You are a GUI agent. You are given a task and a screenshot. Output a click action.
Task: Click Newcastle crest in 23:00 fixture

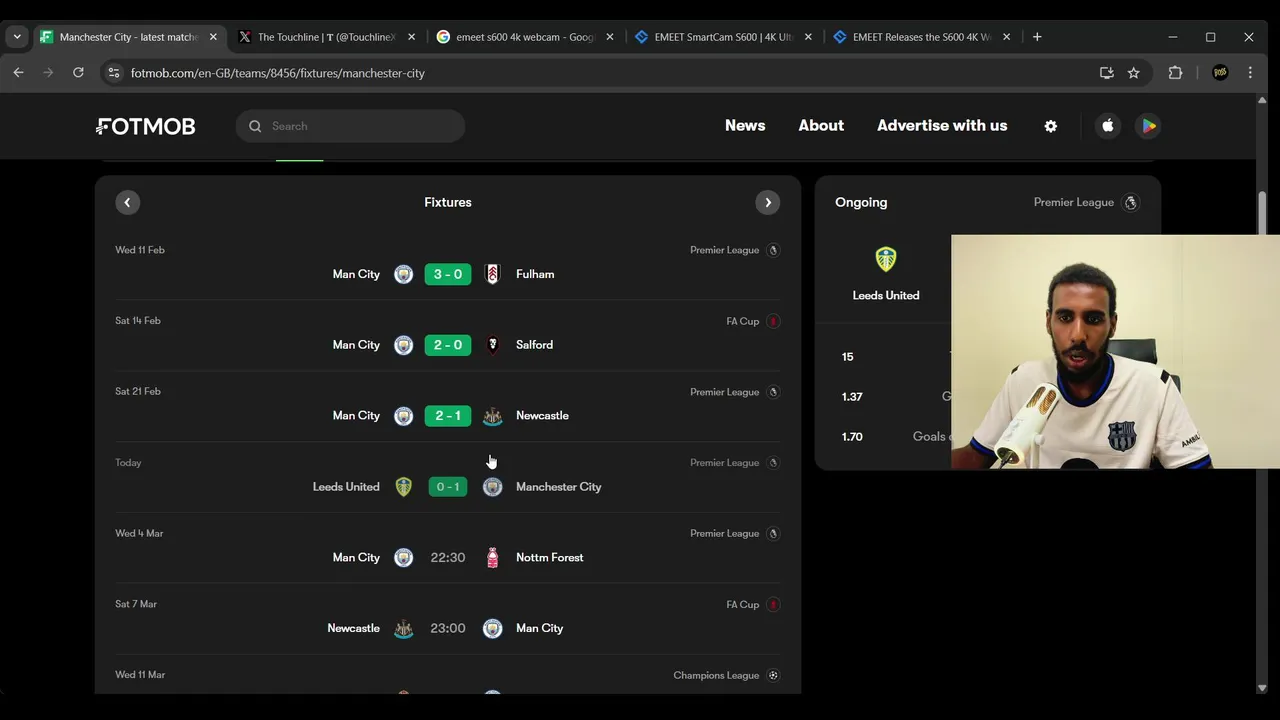(403, 628)
